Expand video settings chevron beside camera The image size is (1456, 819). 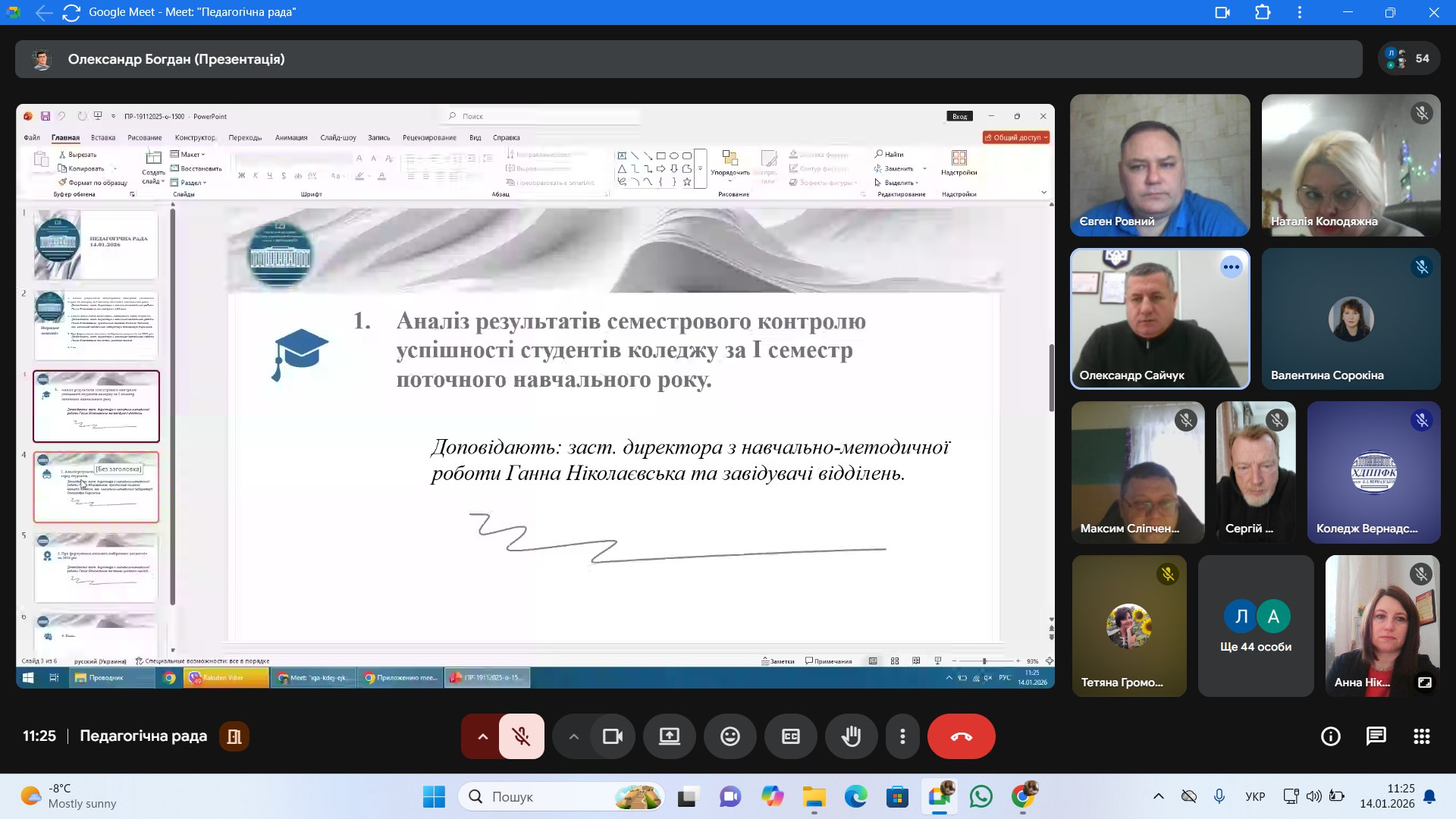coord(574,736)
